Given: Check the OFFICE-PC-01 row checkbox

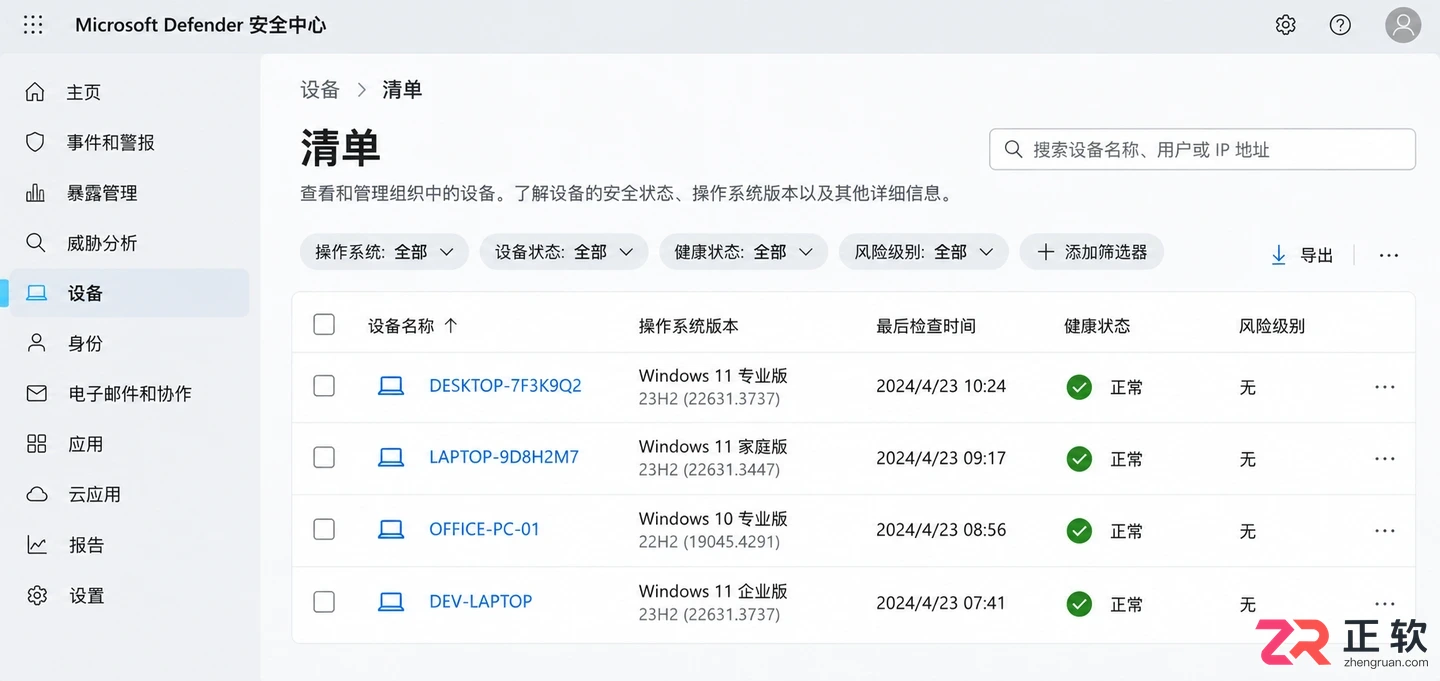Looking at the screenshot, I should [324, 529].
